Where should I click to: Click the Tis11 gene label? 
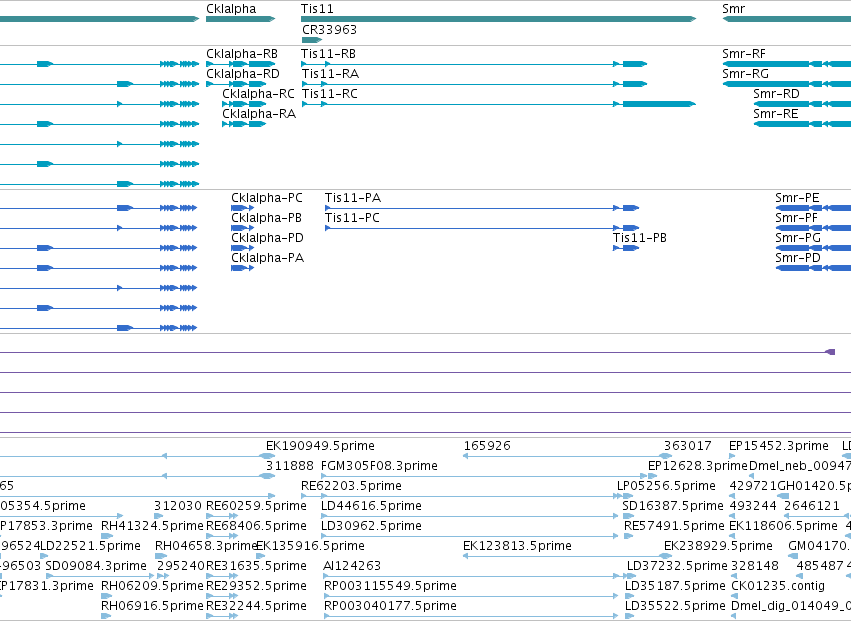tap(317, 9)
